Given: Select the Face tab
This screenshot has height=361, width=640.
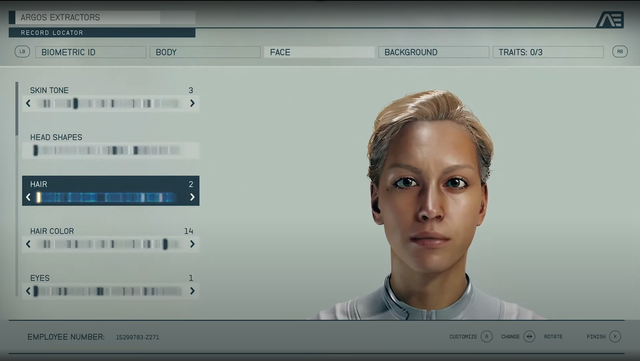Looking at the screenshot, I should [319, 52].
